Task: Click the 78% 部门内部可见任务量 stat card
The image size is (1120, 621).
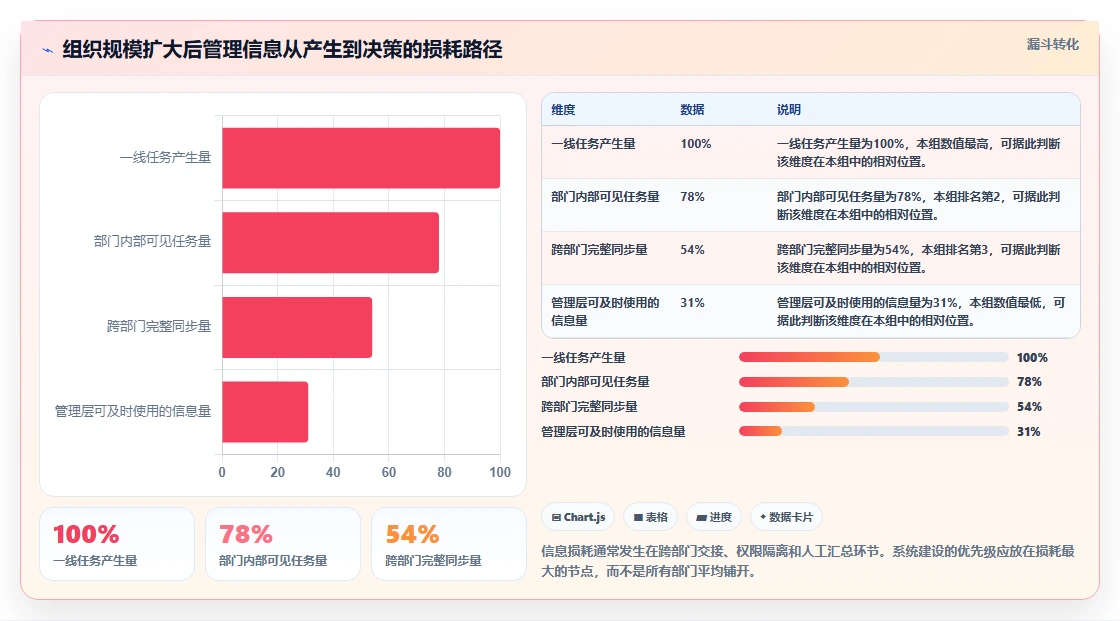Action: pyautogui.click(x=283, y=544)
